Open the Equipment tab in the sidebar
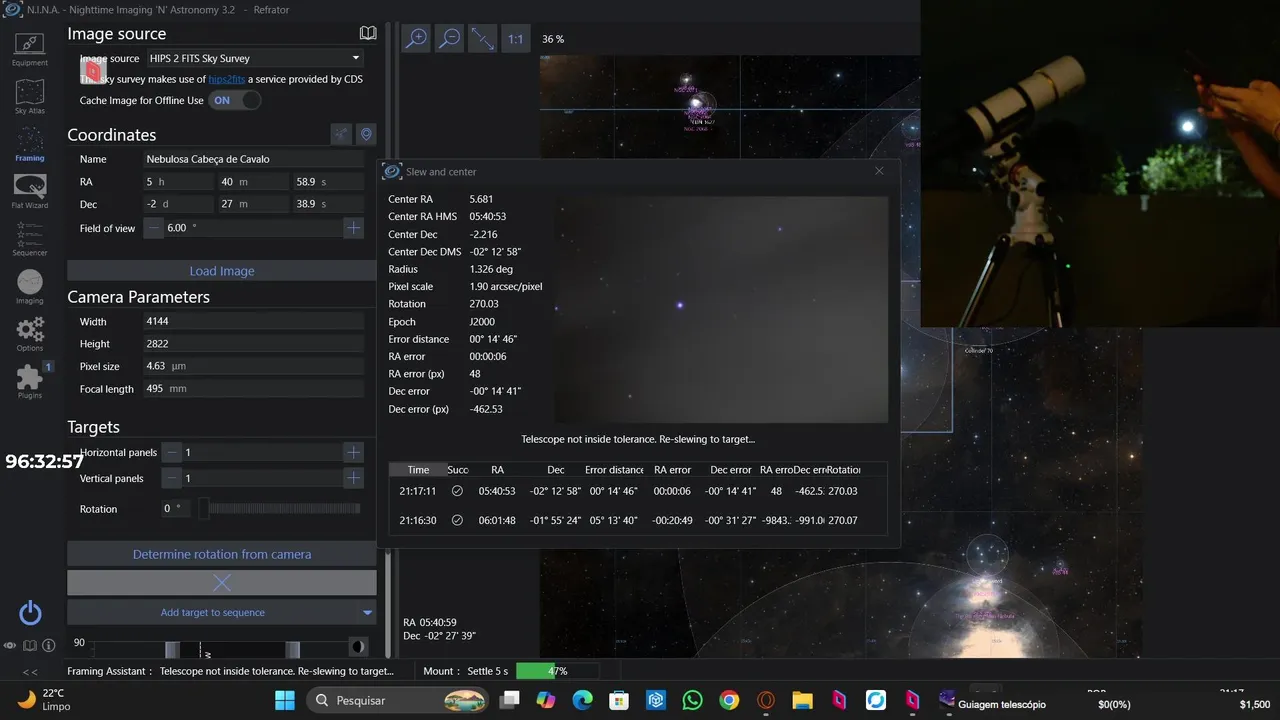 coord(30,49)
